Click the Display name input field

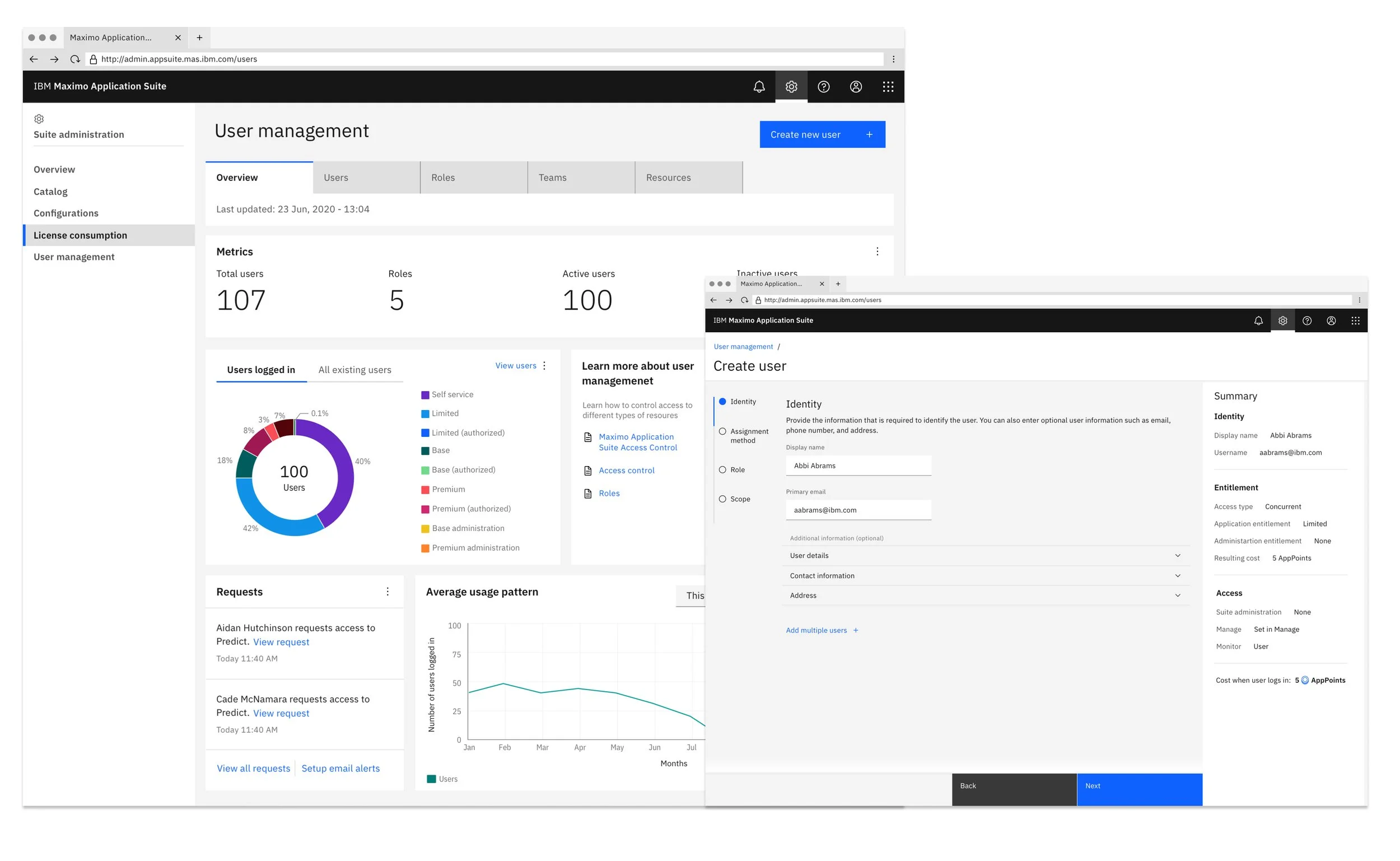tap(858, 466)
